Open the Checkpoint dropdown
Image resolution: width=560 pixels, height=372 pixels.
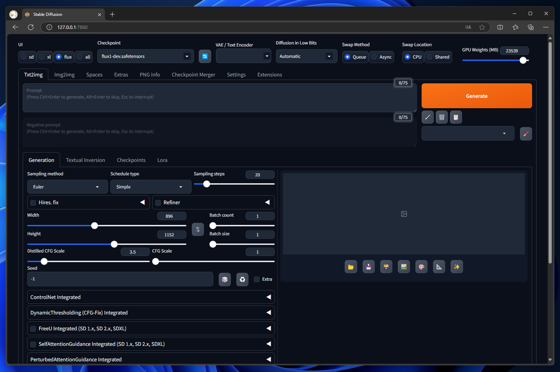[145, 56]
